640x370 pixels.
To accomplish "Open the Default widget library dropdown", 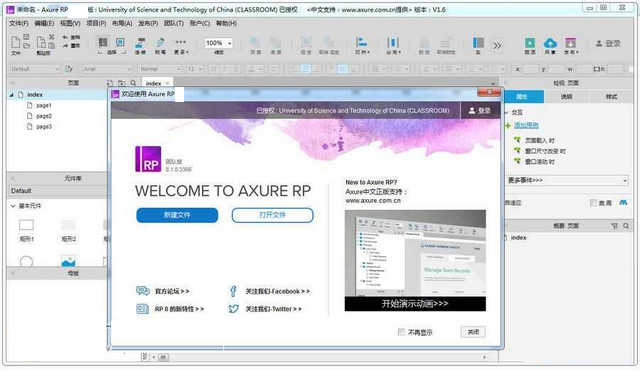I will tap(58, 191).
